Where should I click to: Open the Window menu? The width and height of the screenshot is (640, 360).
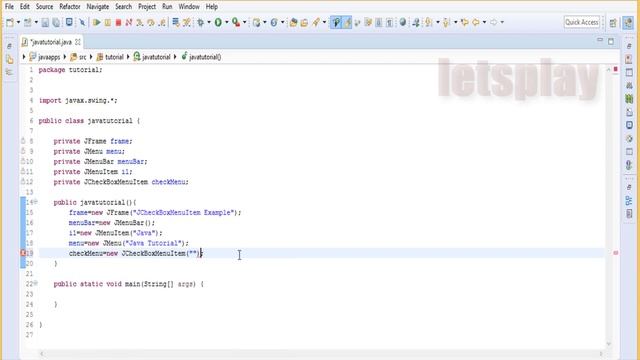click(x=189, y=7)
